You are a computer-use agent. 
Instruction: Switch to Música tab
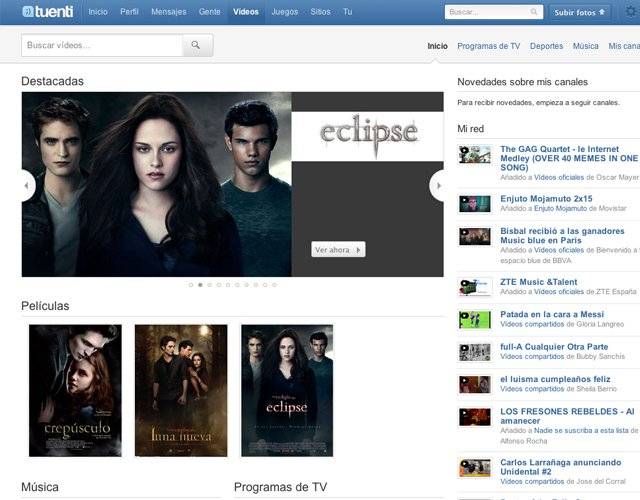coord(585,46)
